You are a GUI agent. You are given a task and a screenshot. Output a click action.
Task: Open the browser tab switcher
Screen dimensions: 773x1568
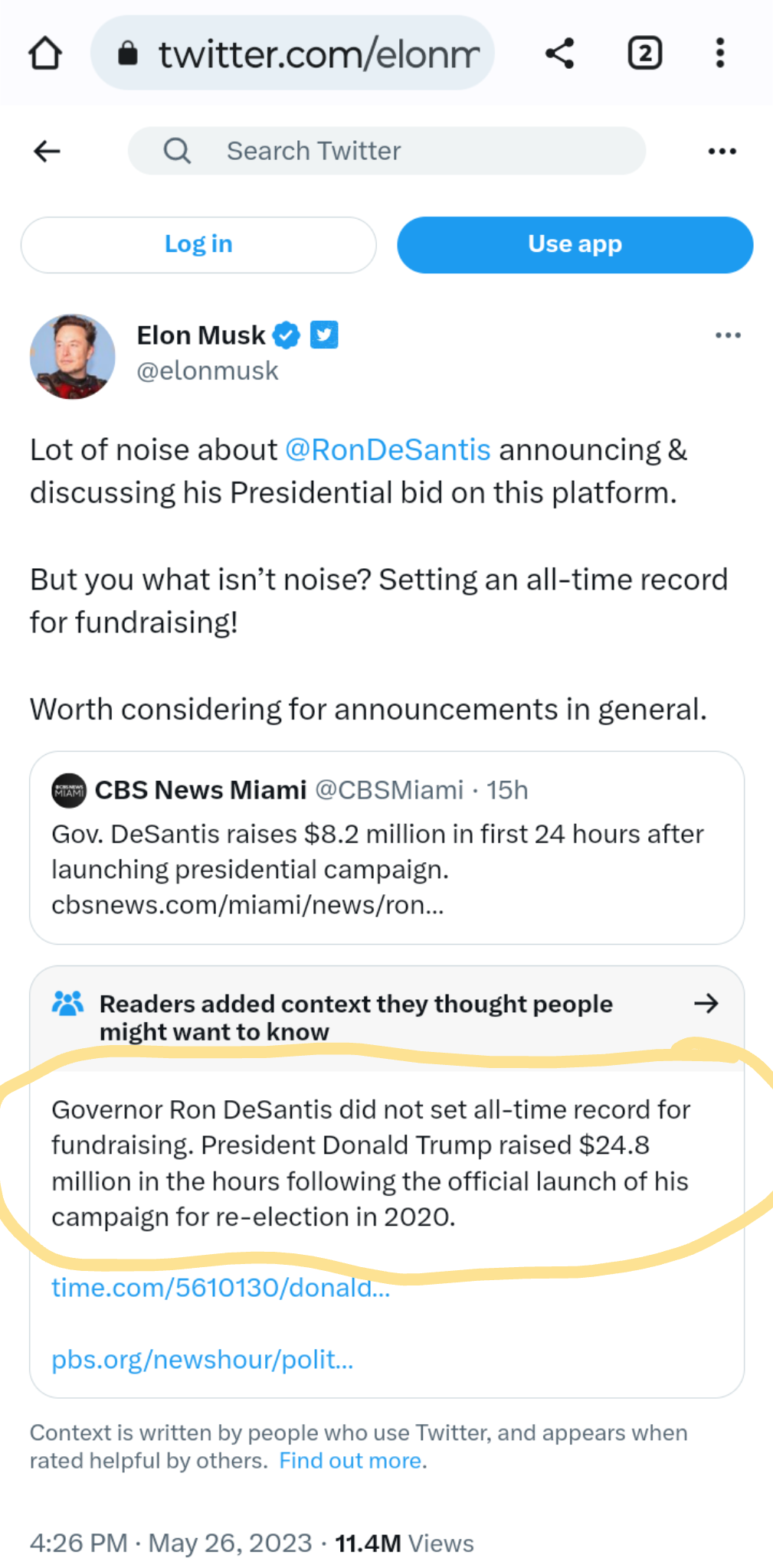pyautogui.click(x=645, y=54)
